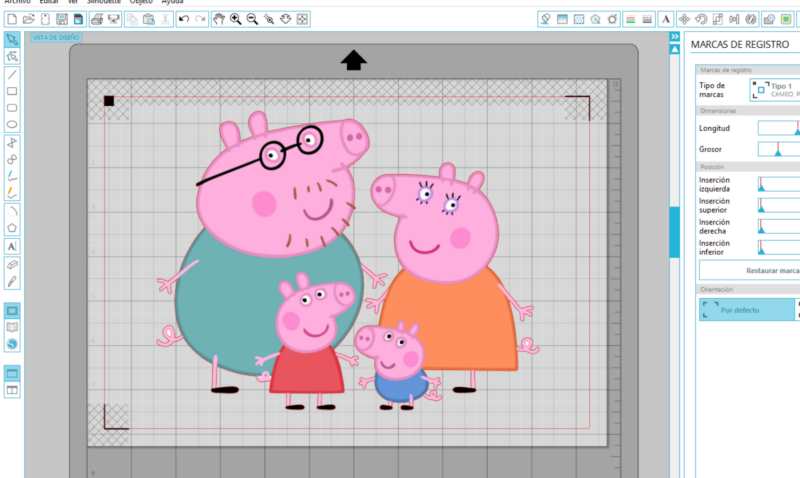This screenshot has height=478, width=800.
Task: Open the Move window icon
Action: 684,19
